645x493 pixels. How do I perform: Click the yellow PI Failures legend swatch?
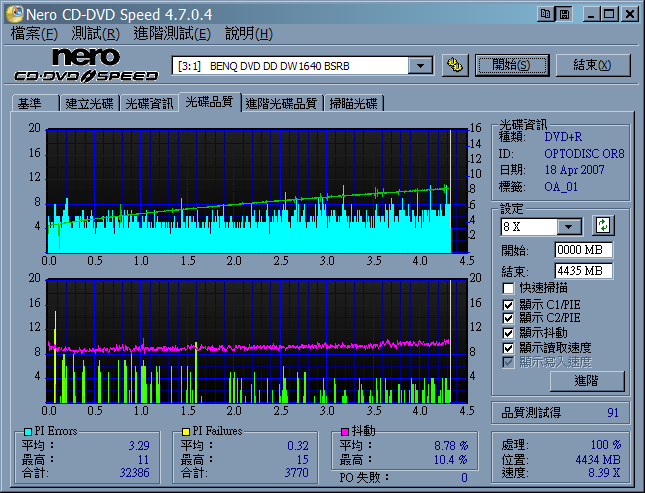[x=186, y=432]
